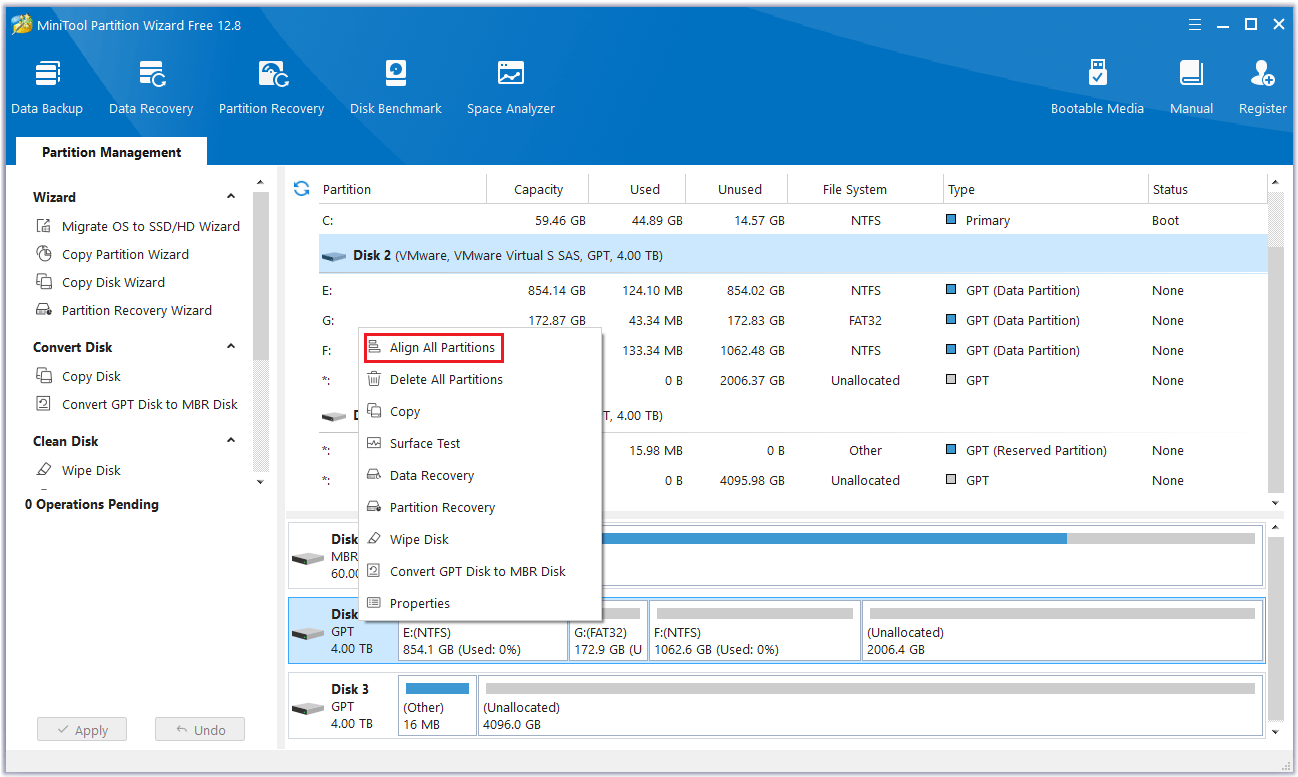Click the left sidebar scroll down arrow
The height and width of the screenshot is (777, 1298).
[261, 481]
